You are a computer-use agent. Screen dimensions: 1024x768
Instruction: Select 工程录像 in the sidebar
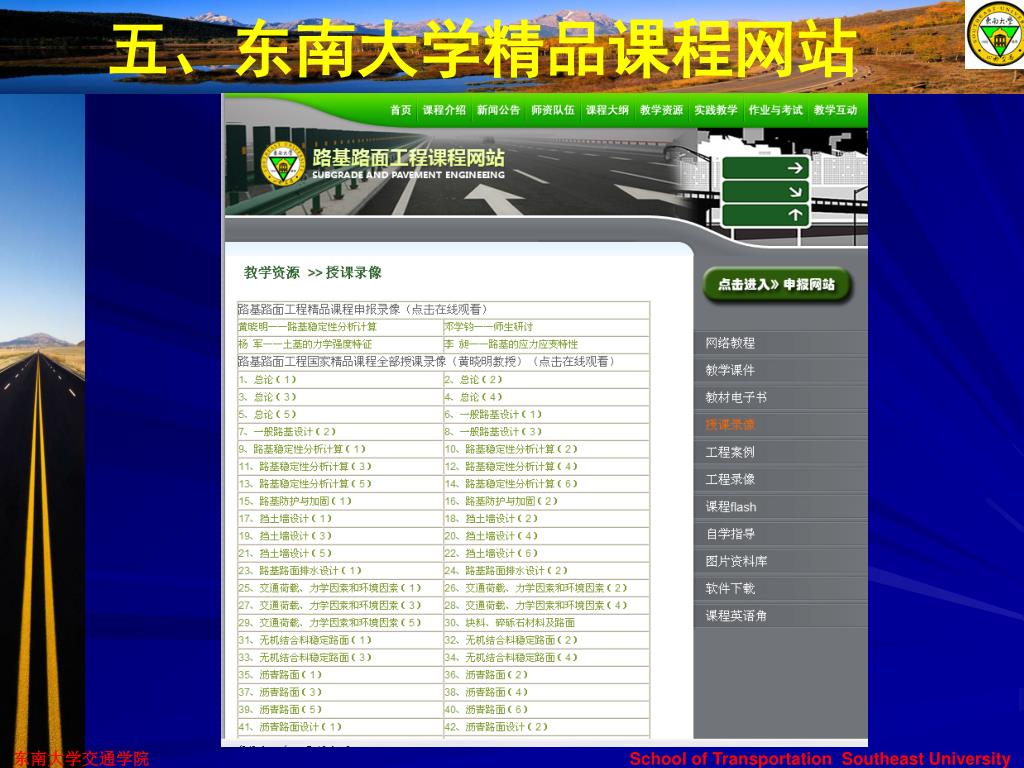(730, 479)
